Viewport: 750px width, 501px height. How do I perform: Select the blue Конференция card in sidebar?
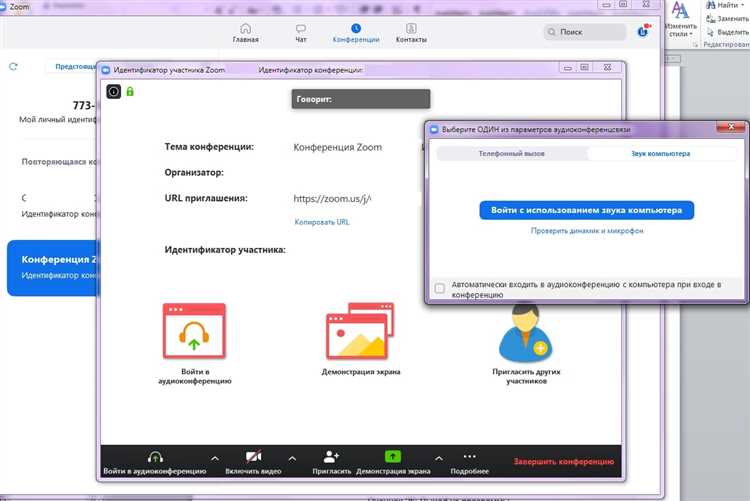53,268
